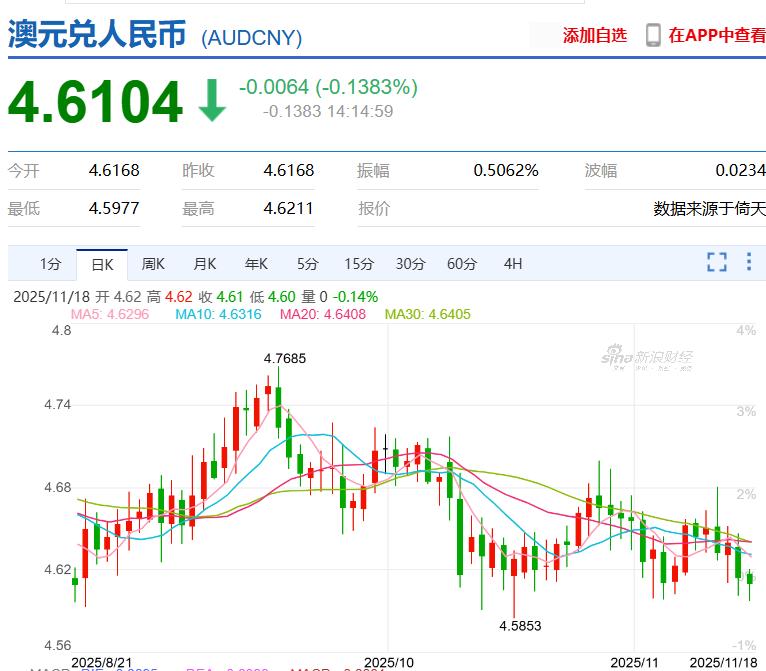Click the fullscreen expand chart icon
The width and height of the screenshot is (766, 671).
click(716, 263)
